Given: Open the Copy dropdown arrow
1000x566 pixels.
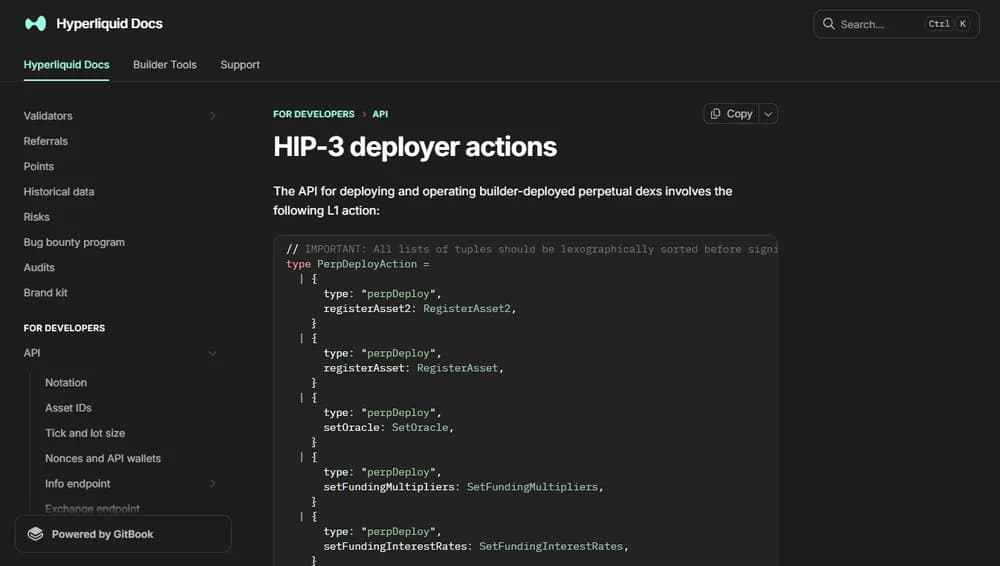Looking at the screenshot, I should (x=768, y=114).
